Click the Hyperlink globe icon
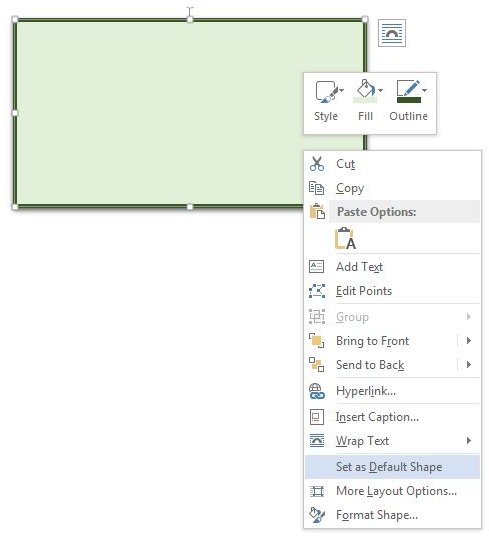This screenshot has height=537, width=489. [317, 391]
